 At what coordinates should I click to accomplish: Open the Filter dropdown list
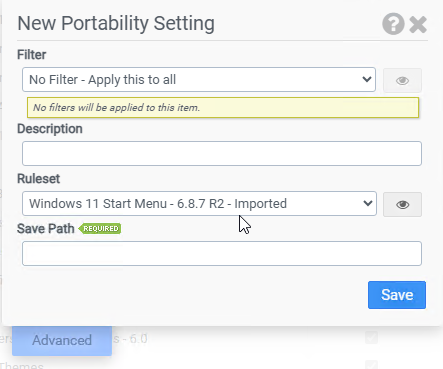click(199, 80)
